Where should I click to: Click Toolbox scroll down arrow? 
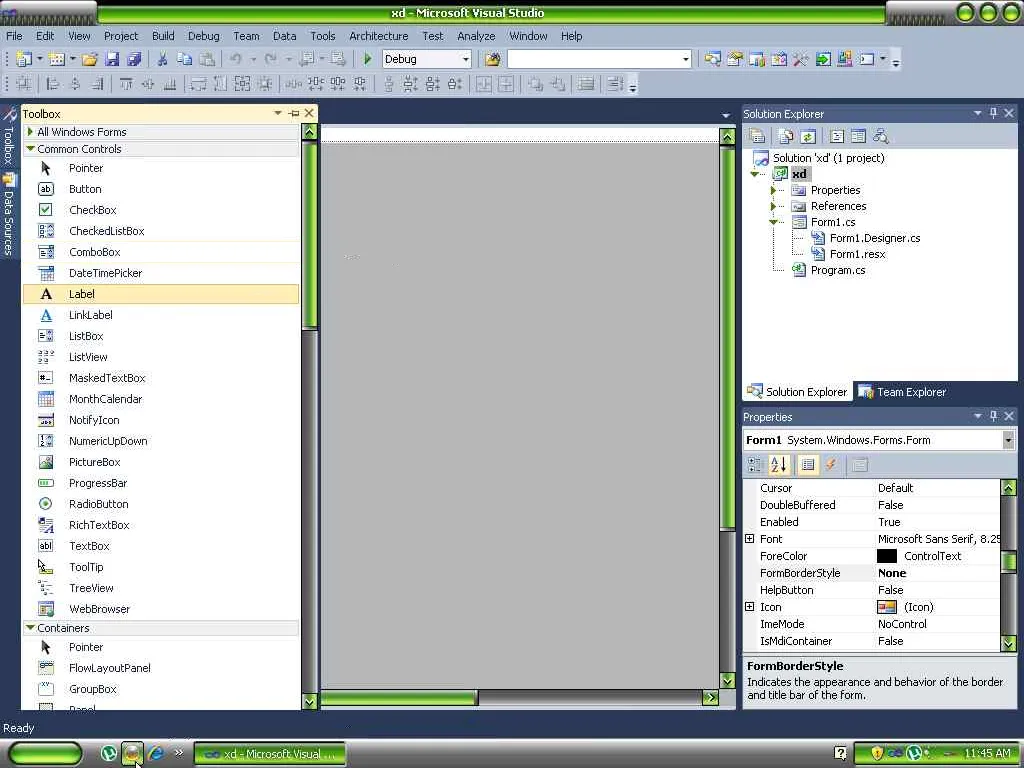coord(310,701)
